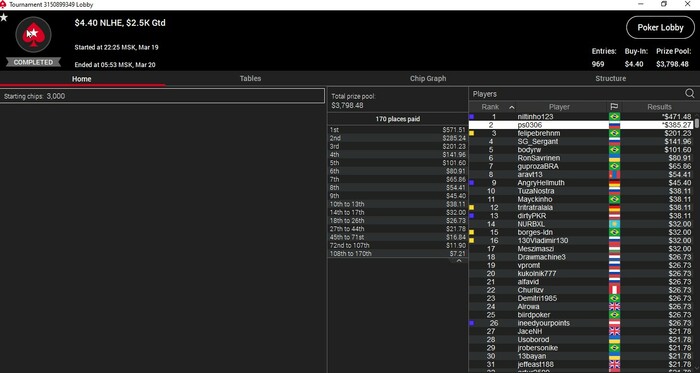The image size is (700, 373).
Task: Click the Player column header
Action: 559,107
